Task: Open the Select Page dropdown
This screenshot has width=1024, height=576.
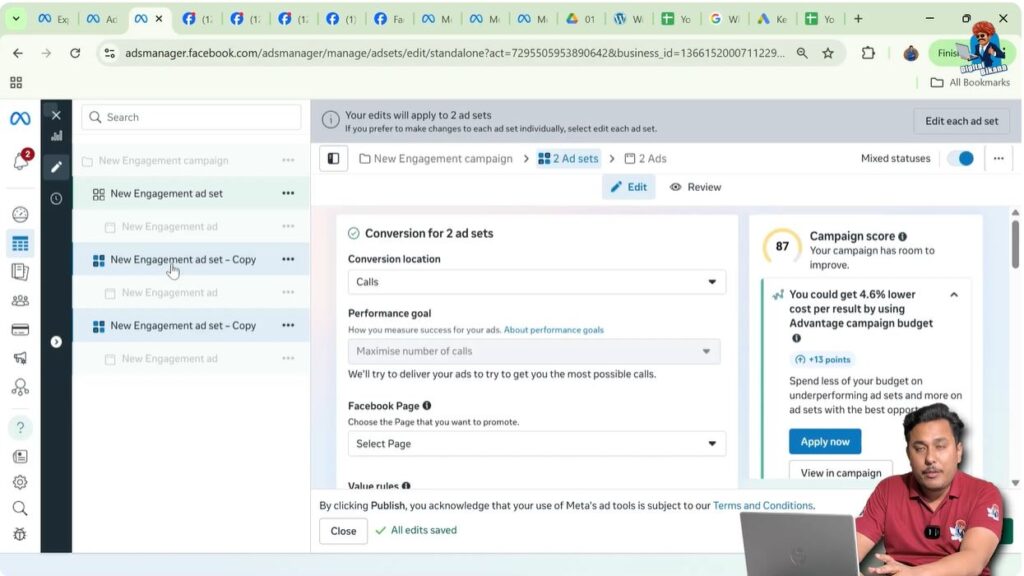Action: tap(536, 443)
